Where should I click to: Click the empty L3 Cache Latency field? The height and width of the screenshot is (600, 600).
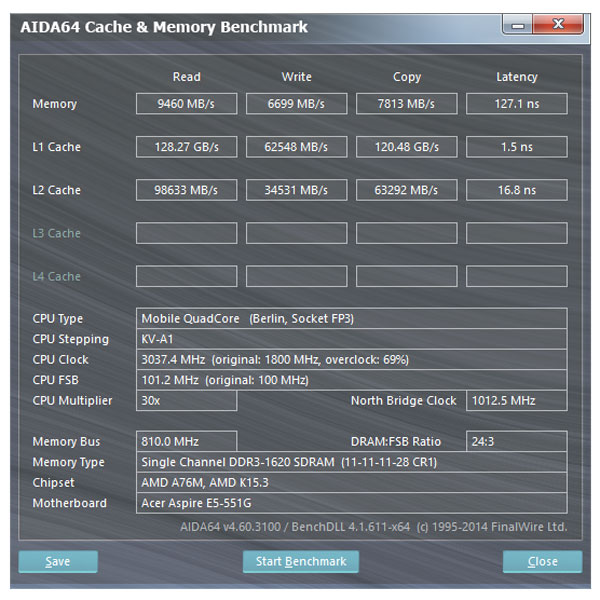click(x=517, y=233)
